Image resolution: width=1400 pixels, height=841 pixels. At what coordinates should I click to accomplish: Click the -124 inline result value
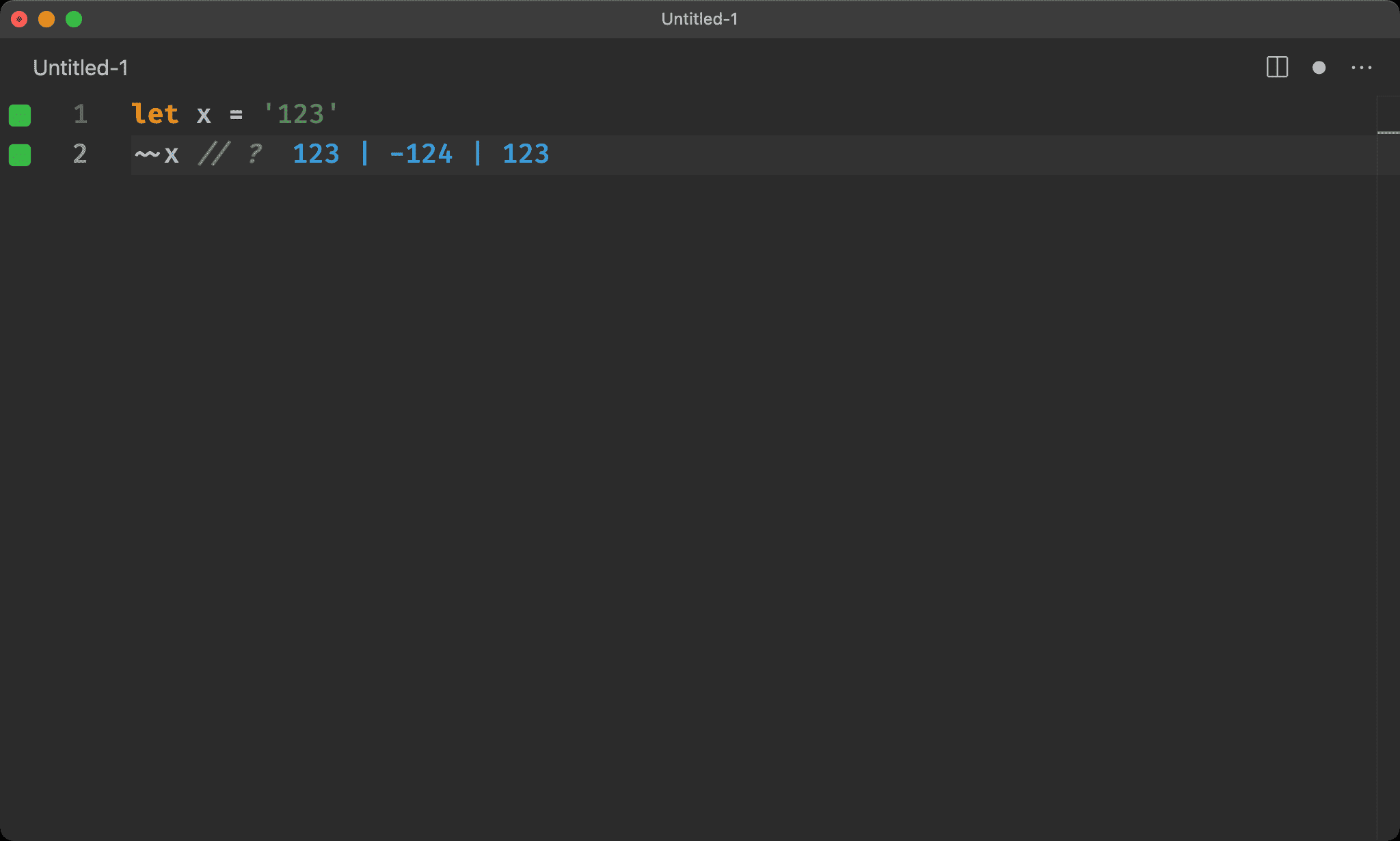420,155
